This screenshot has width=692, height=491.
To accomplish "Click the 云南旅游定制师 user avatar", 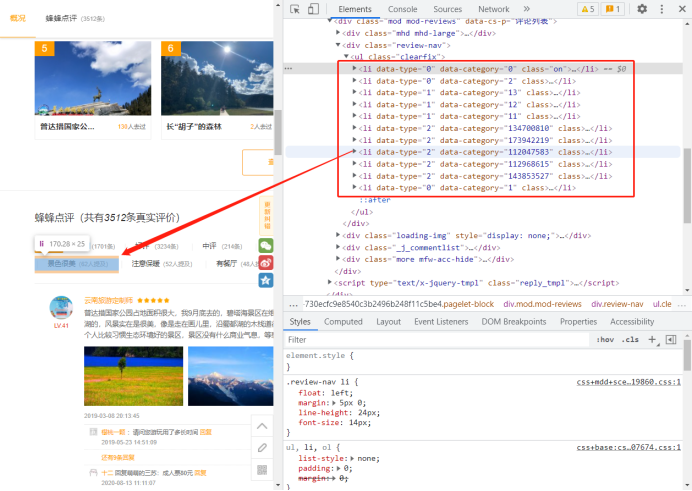I will (61, 307).
